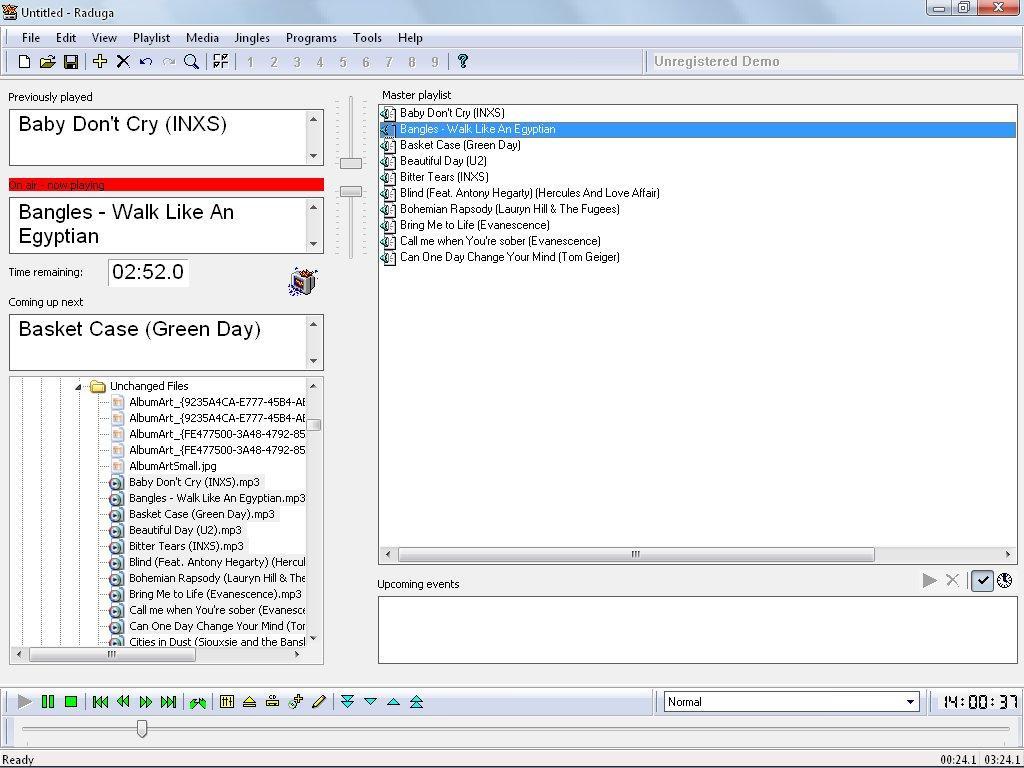Click the plus icon to add item
Screen dimensions: 1024x768
(100, 62)
